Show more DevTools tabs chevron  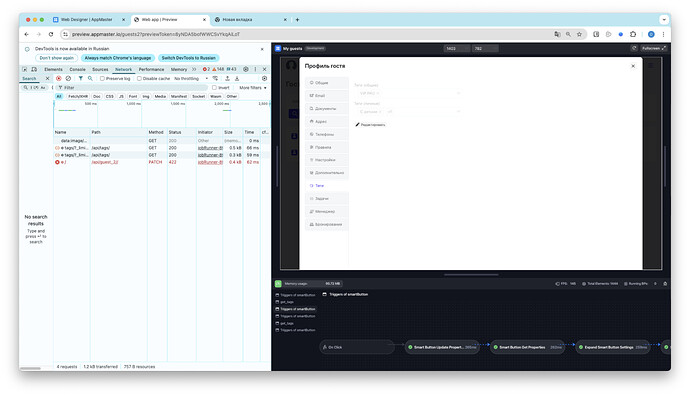coord(194,69)
